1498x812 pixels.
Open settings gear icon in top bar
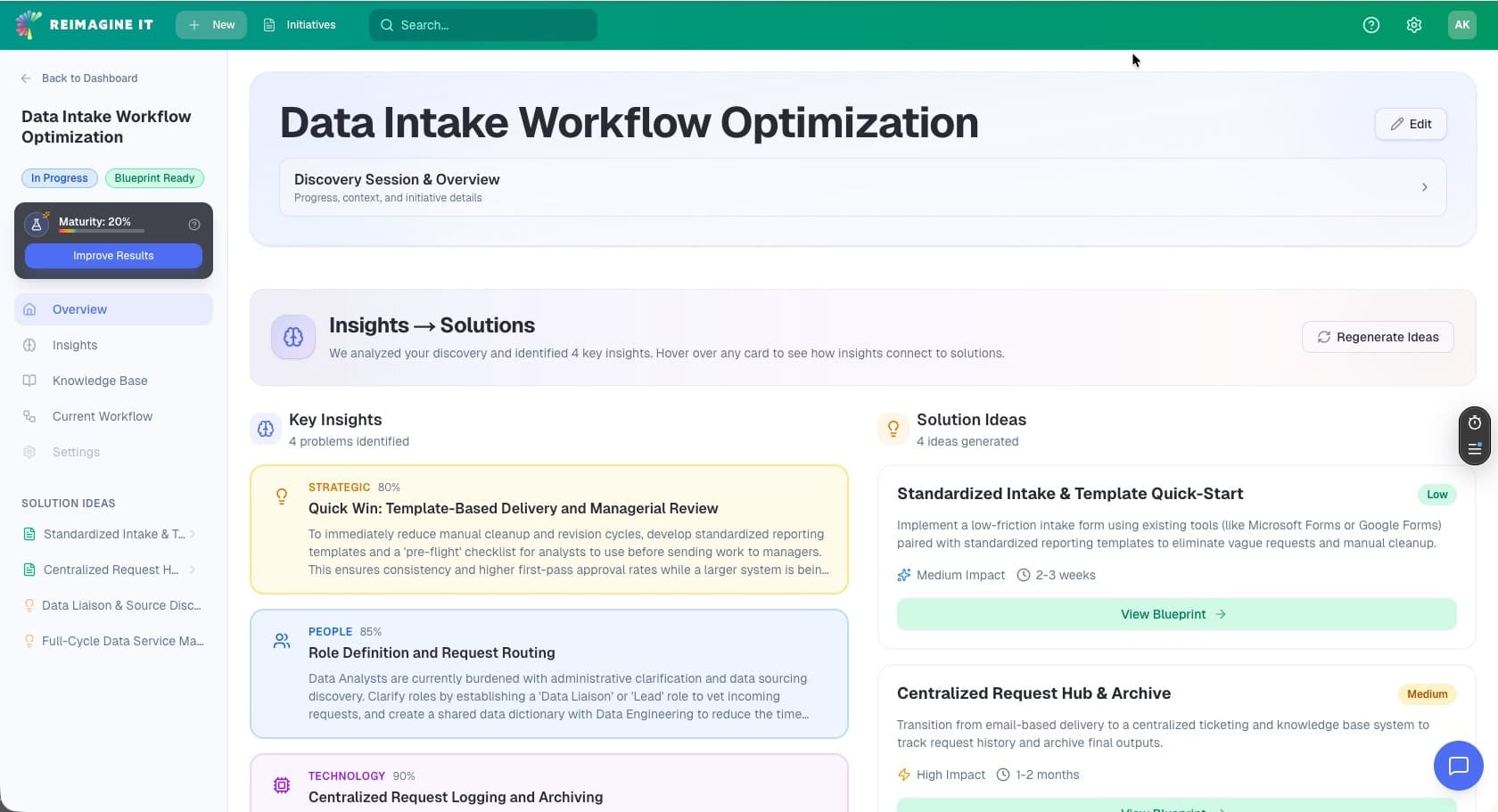click(x=1414, y=25)
